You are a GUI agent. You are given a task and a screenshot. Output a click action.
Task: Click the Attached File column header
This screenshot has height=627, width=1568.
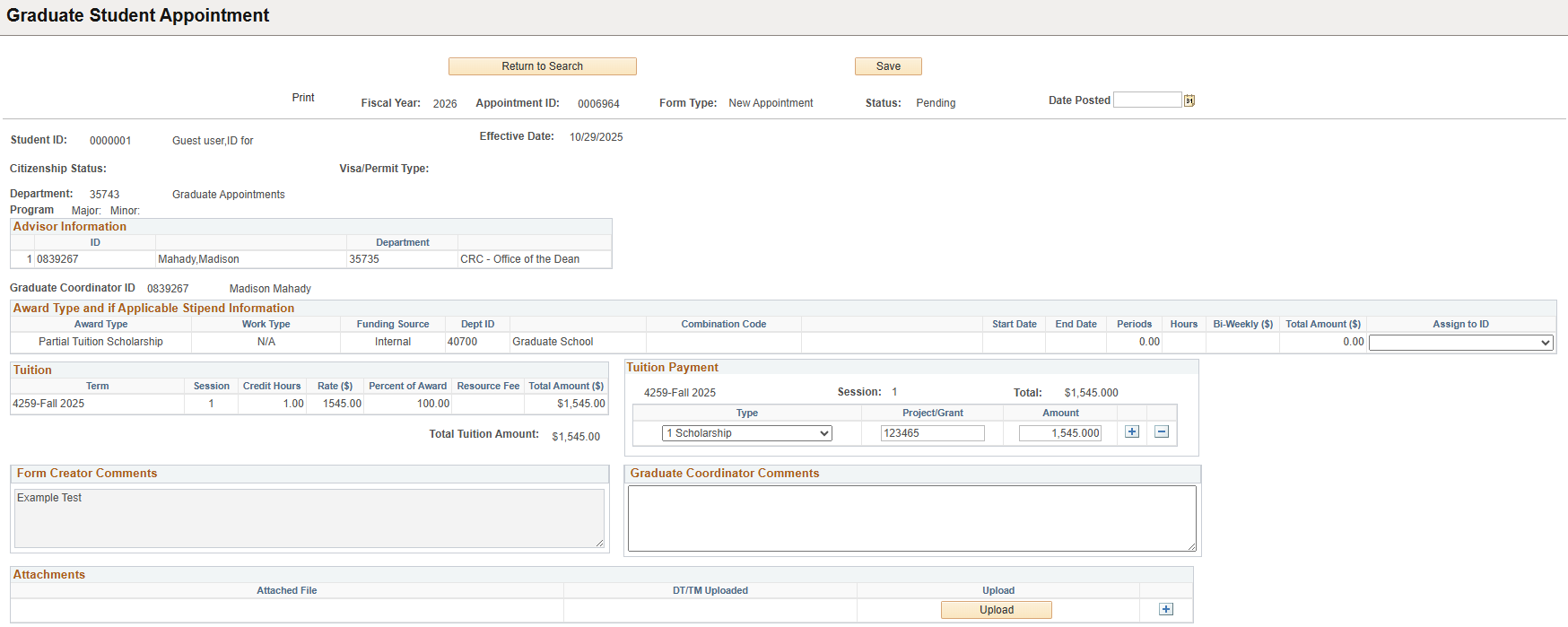tap(286, 590)
